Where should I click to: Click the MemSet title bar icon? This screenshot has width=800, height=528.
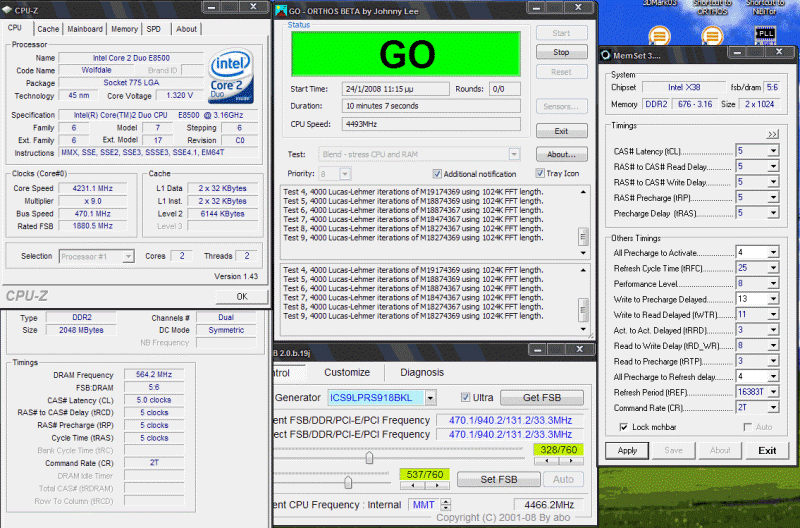(606, 55)
